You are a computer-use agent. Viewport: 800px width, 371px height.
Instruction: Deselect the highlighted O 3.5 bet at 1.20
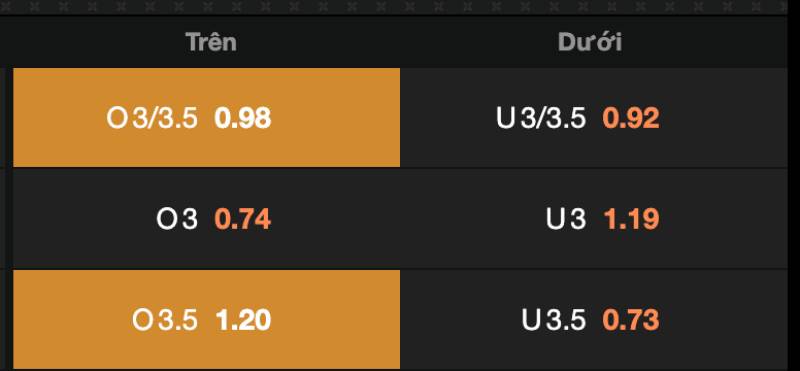click(207, 319)
